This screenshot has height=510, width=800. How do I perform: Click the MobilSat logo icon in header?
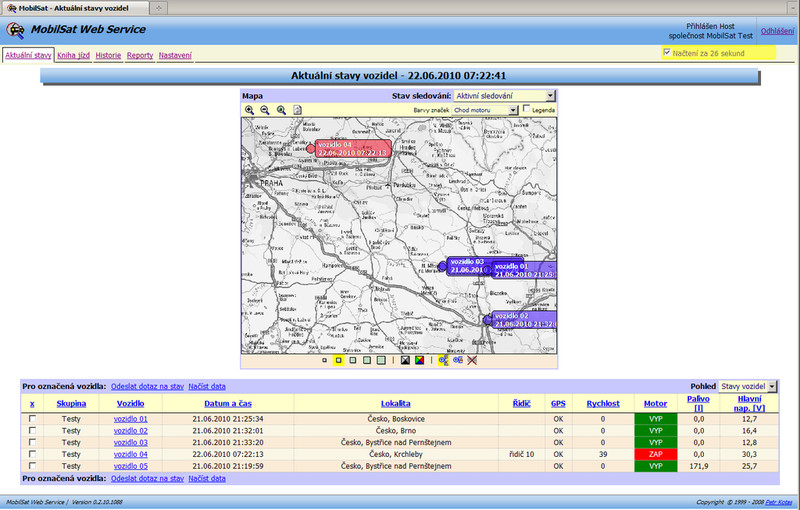tap(15, 31)
